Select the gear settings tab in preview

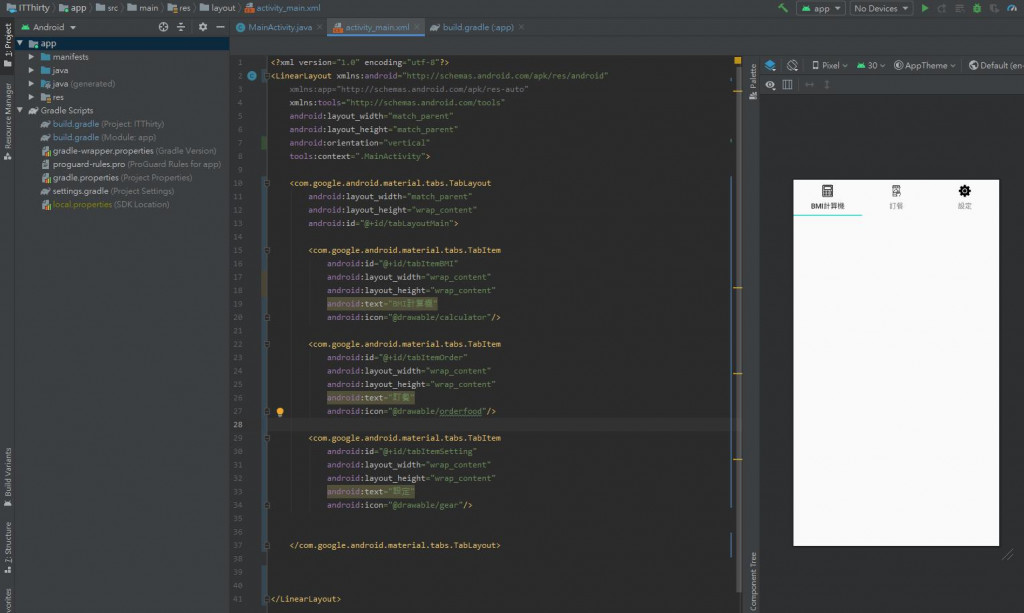[965, 197]
